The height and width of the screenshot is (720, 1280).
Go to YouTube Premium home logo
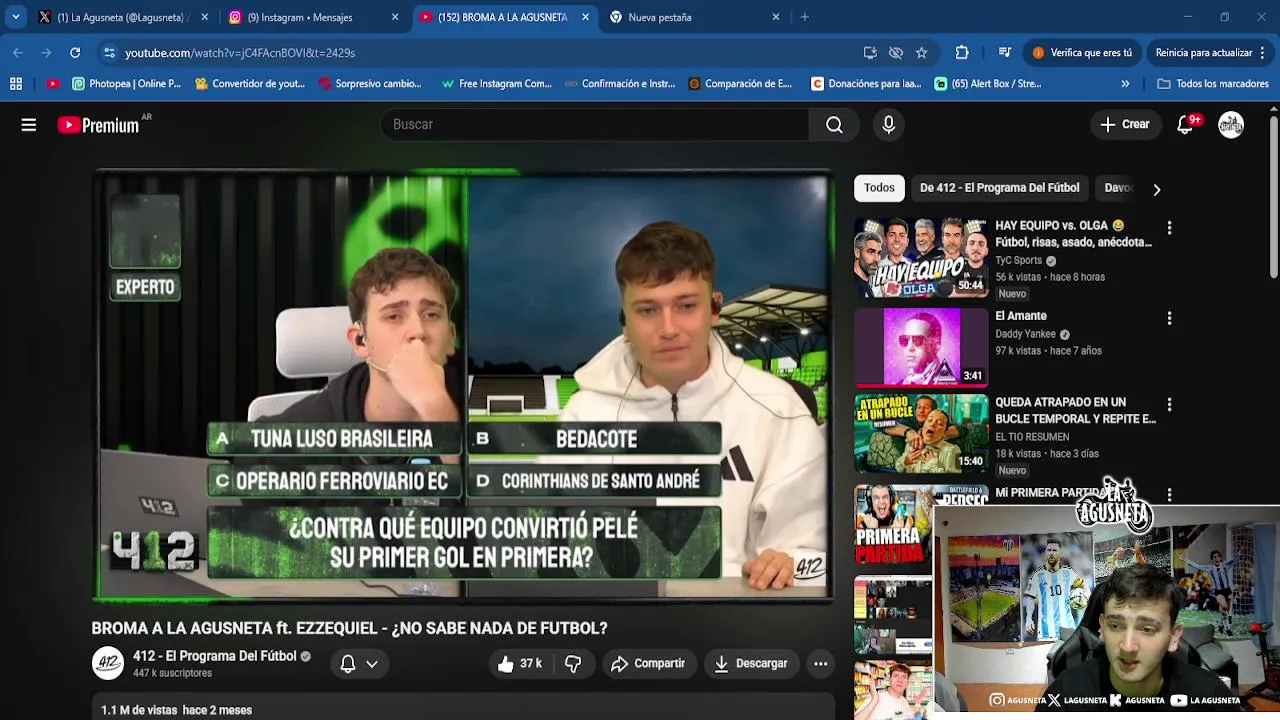point(98,125)
